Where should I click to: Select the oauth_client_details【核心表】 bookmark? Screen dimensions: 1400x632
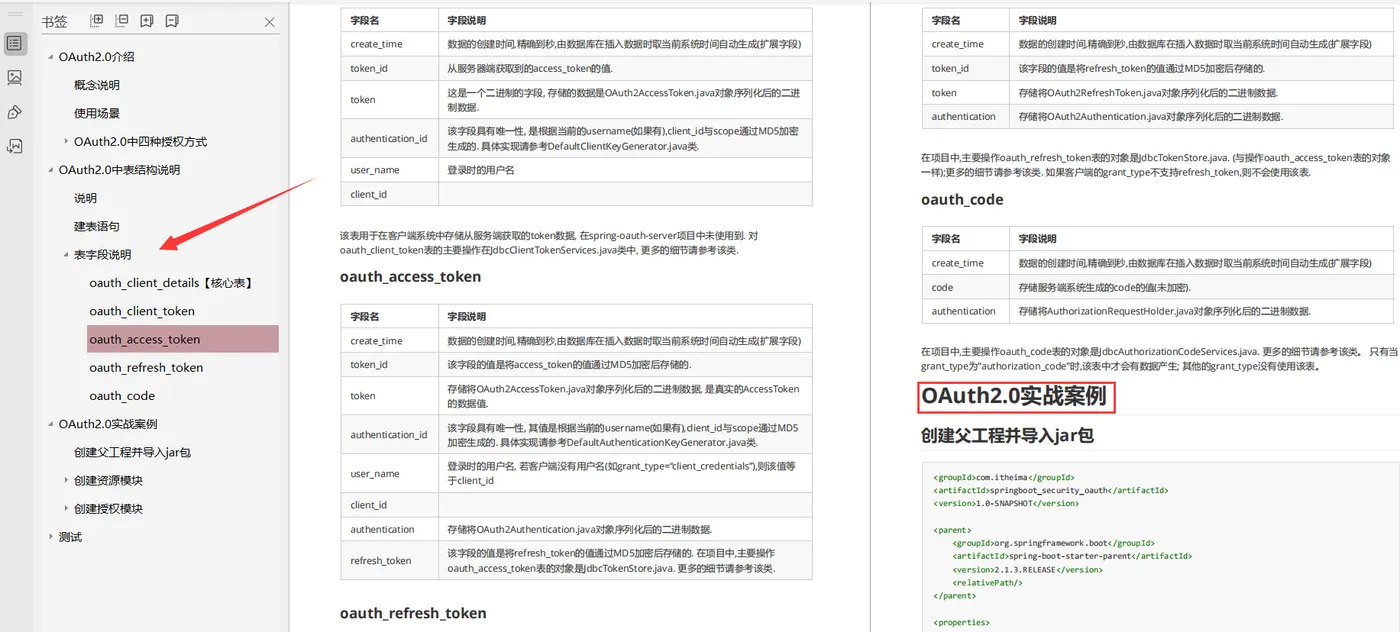[171, 283]
